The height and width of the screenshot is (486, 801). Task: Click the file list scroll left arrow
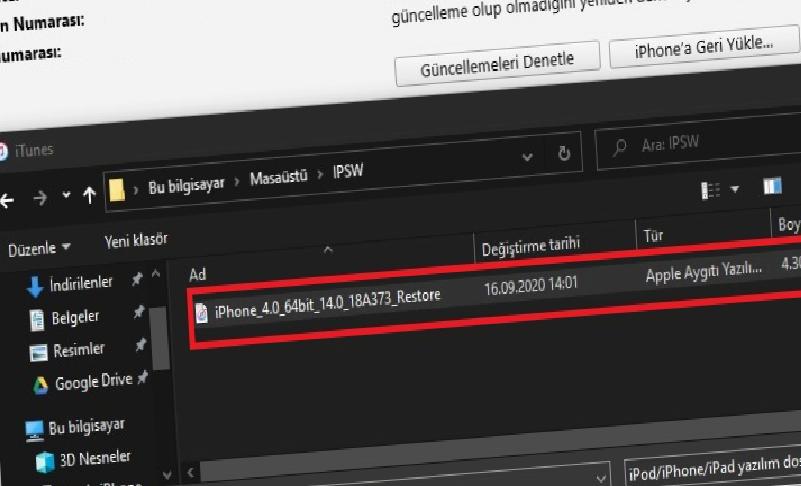190,472
